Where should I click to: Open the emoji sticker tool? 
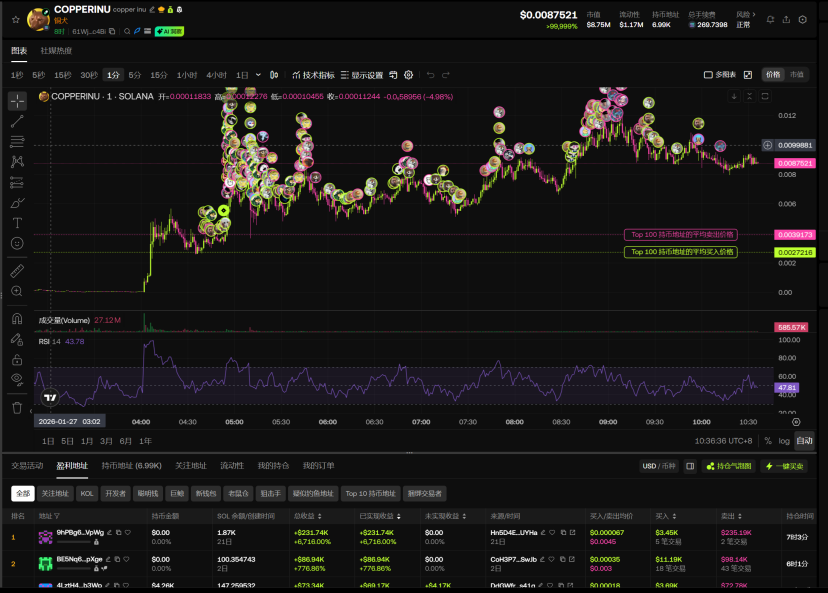click(17, 243)
